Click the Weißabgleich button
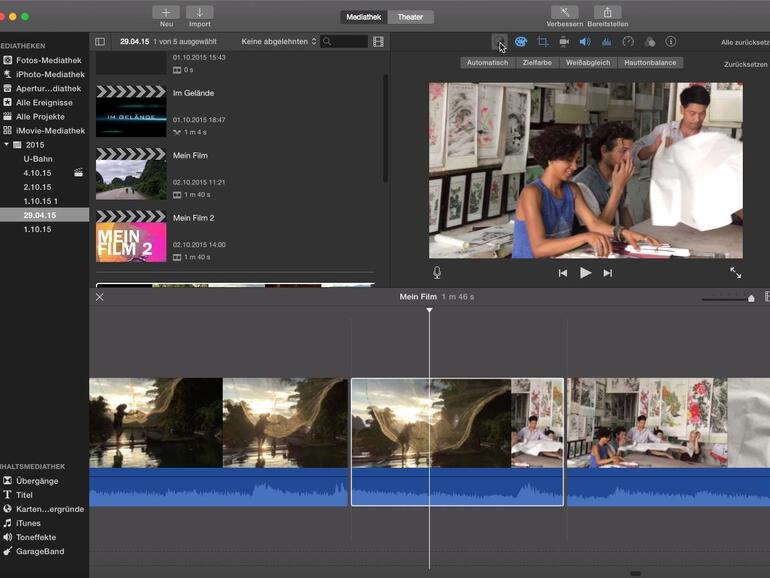 pyautogui.click(x=587, y=63)
